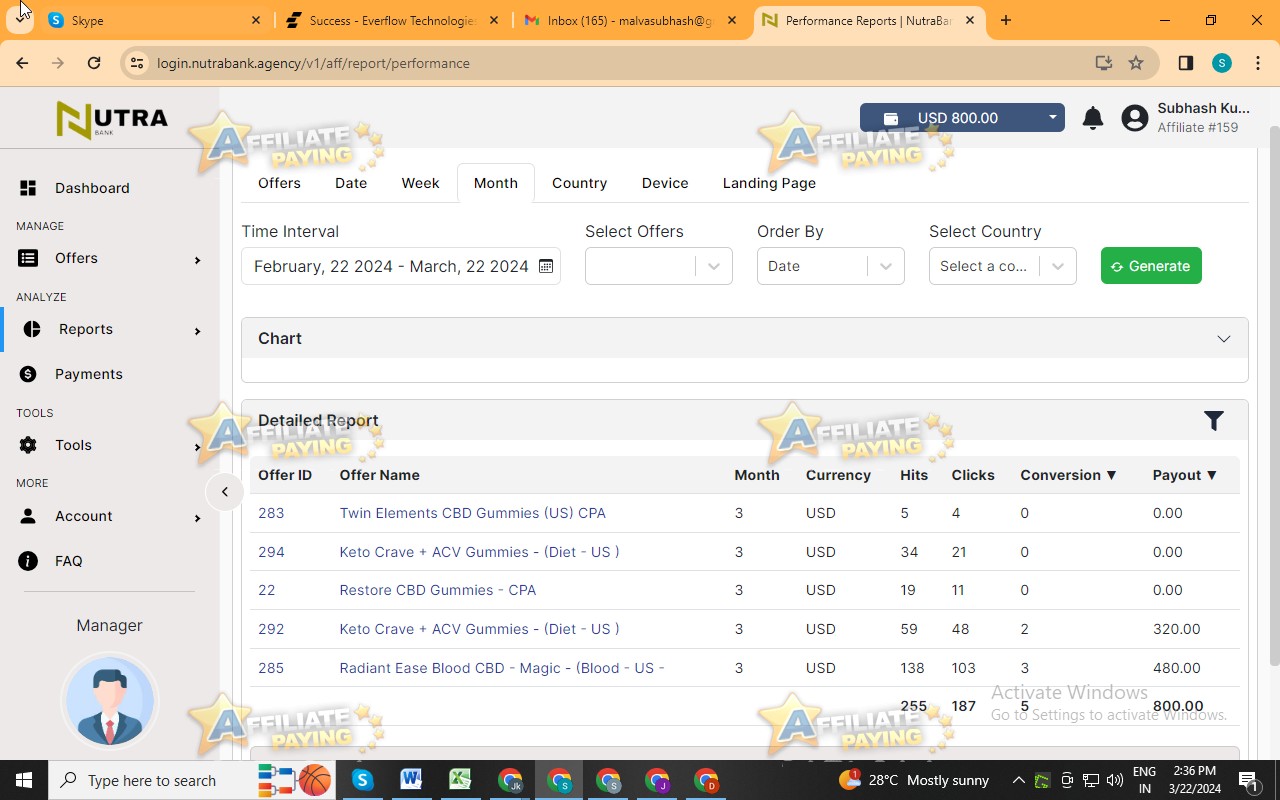Image resolution: width=1280 pixels, height=800 pixels.
Task: Reload the page in Chrome
Action: [x=94, y=63]
